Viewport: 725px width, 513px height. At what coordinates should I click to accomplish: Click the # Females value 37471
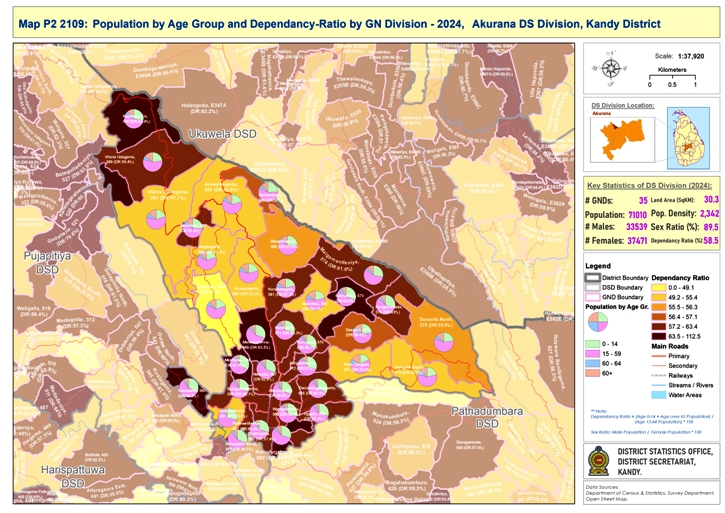click(637, 241)
